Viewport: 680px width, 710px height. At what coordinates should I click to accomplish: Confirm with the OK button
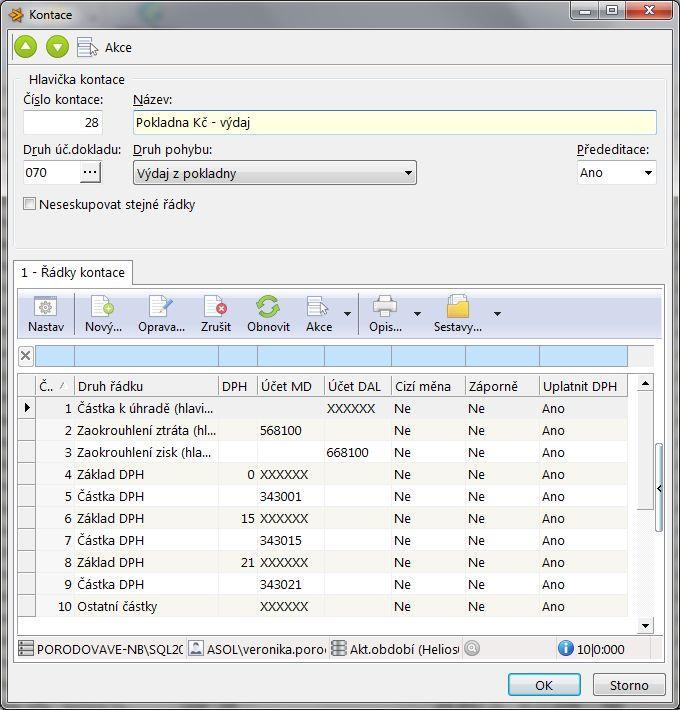click(544, 685)
